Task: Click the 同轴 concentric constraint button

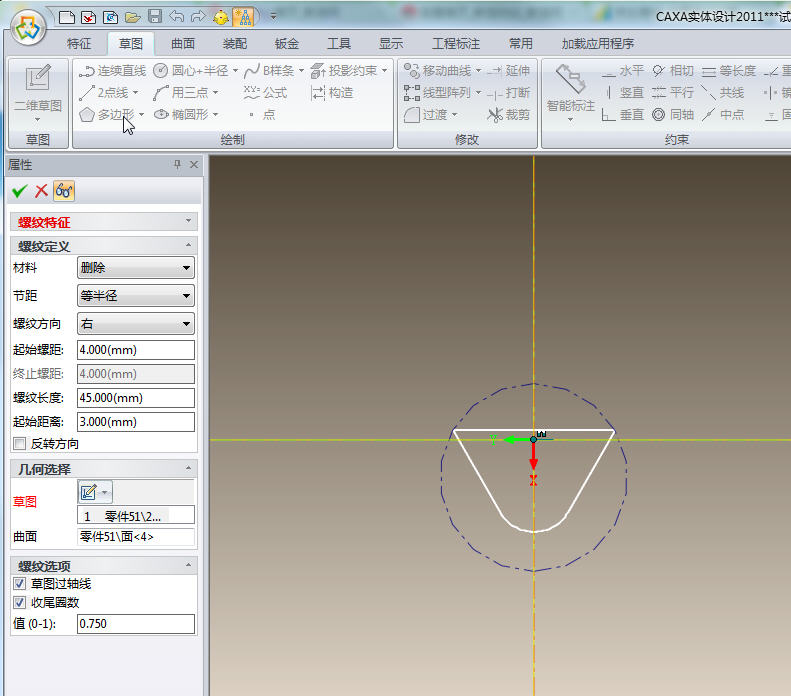Action: 672,115
